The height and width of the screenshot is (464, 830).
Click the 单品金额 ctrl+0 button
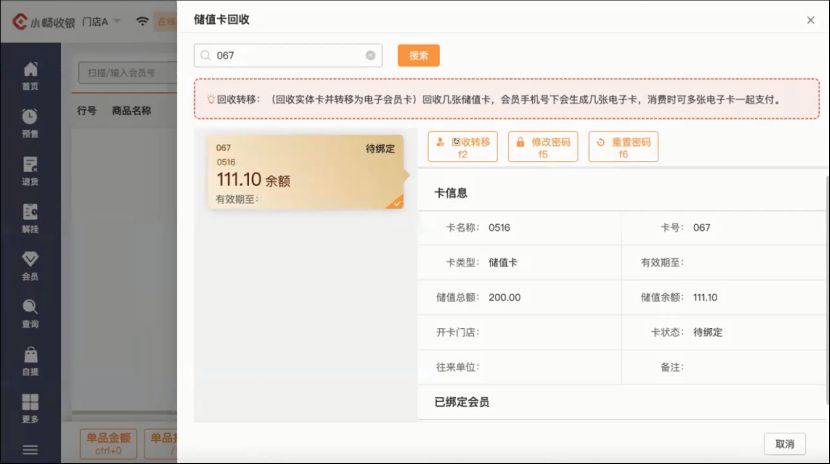click(x=108, y=444)
